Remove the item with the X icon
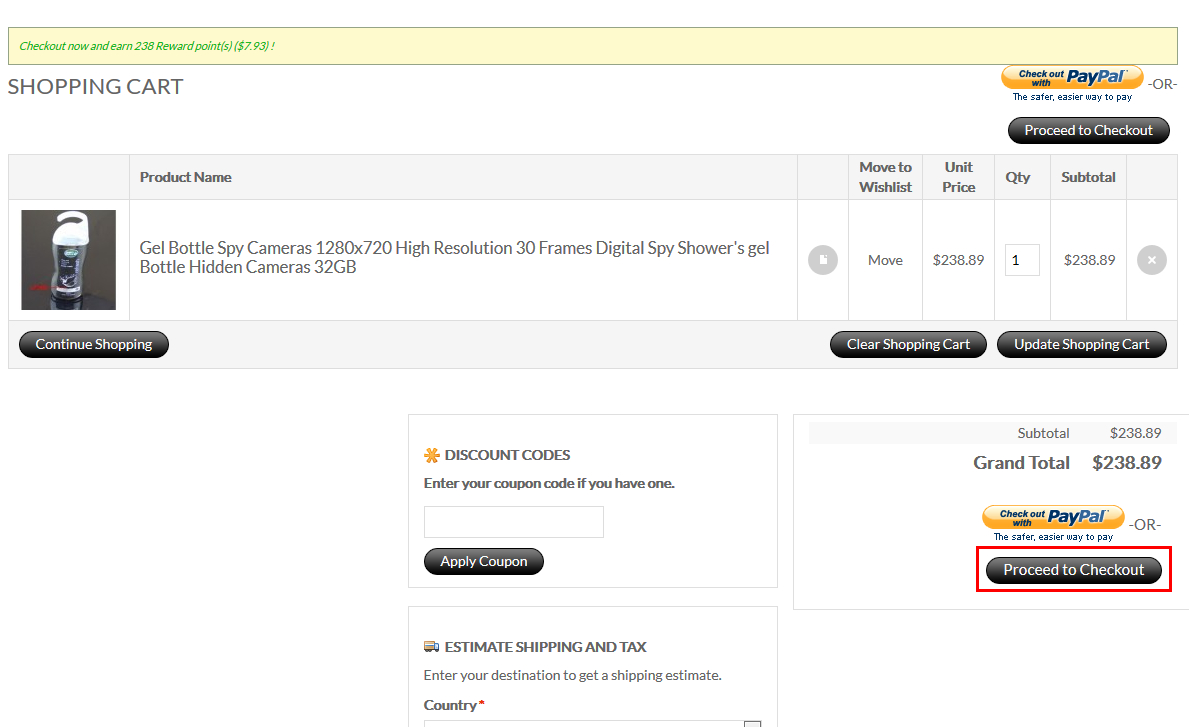This screenshot has height=727, width=1189. [x=1151, y=260]
